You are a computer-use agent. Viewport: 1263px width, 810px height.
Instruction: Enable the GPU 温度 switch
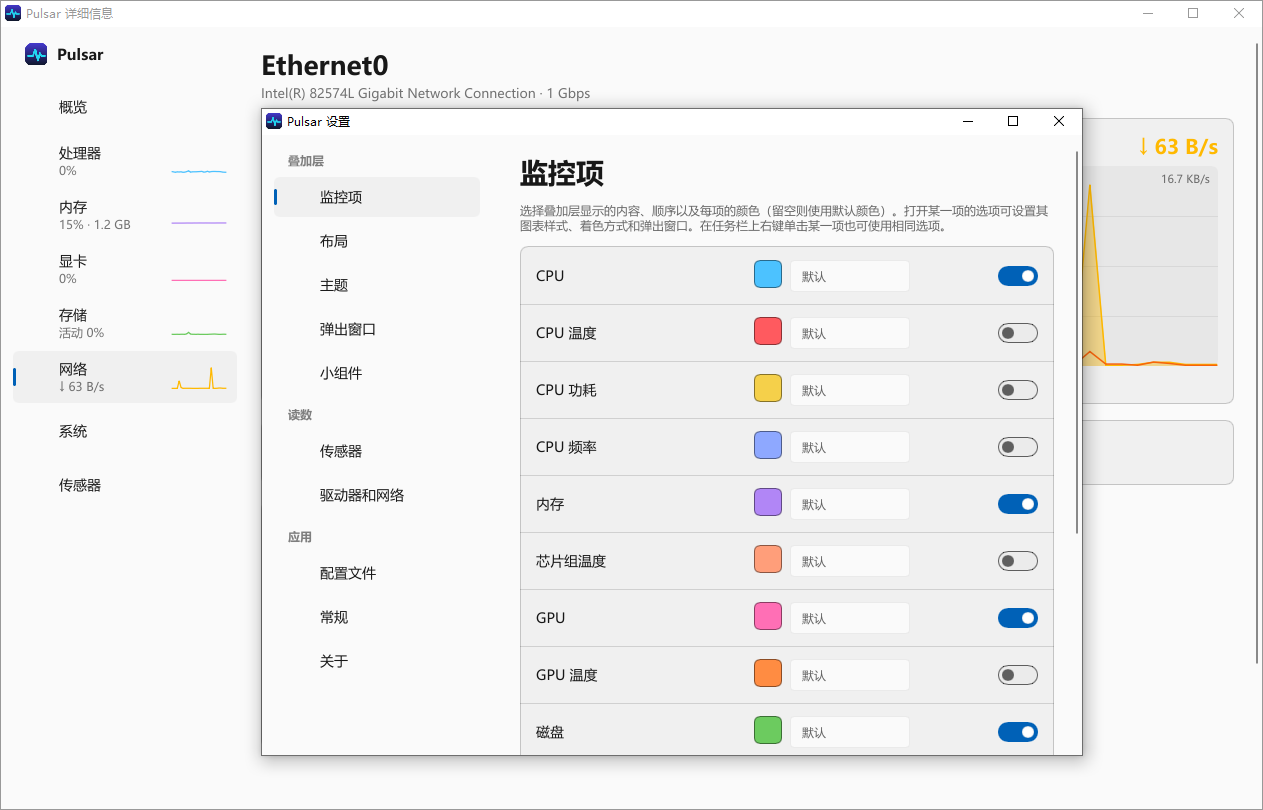(1018, 675)
